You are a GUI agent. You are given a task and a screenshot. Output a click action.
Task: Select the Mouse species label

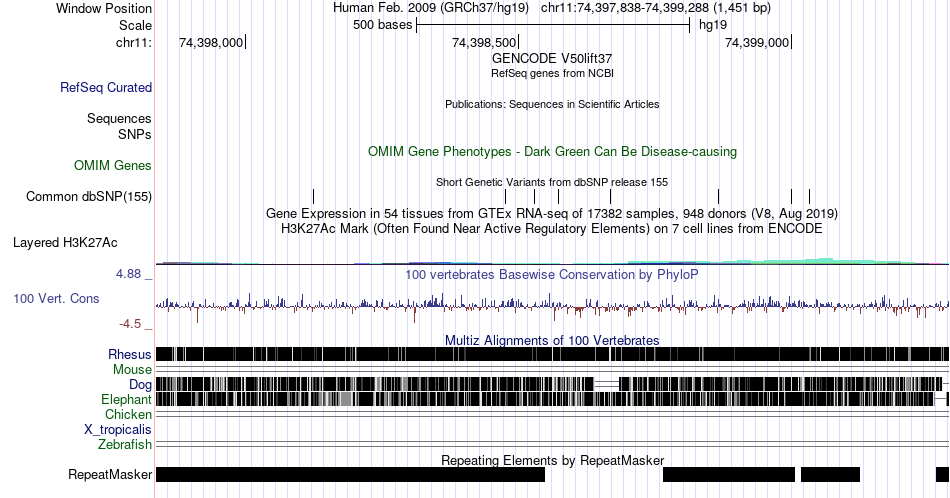click(132, 370)
